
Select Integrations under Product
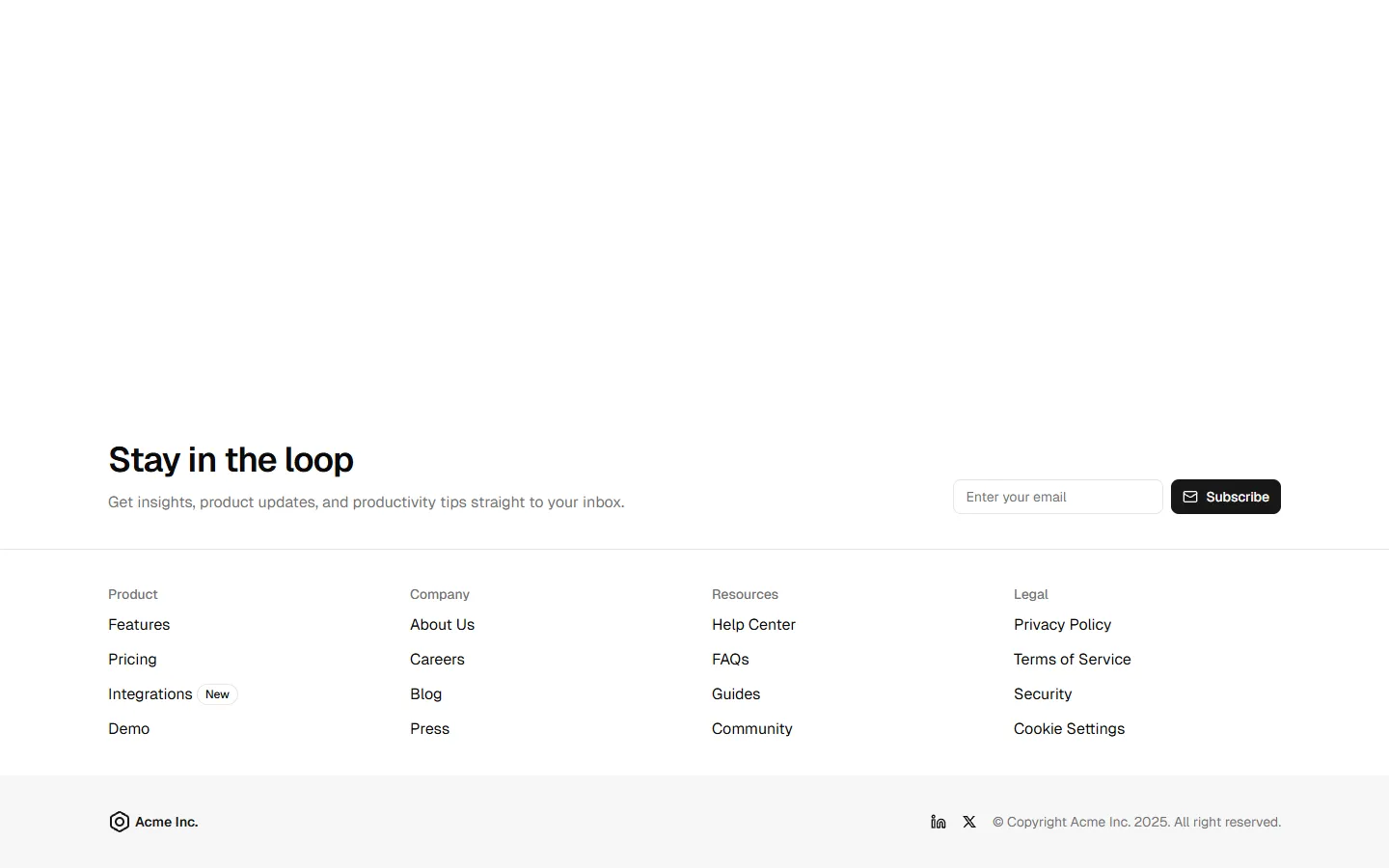[150, 693]
